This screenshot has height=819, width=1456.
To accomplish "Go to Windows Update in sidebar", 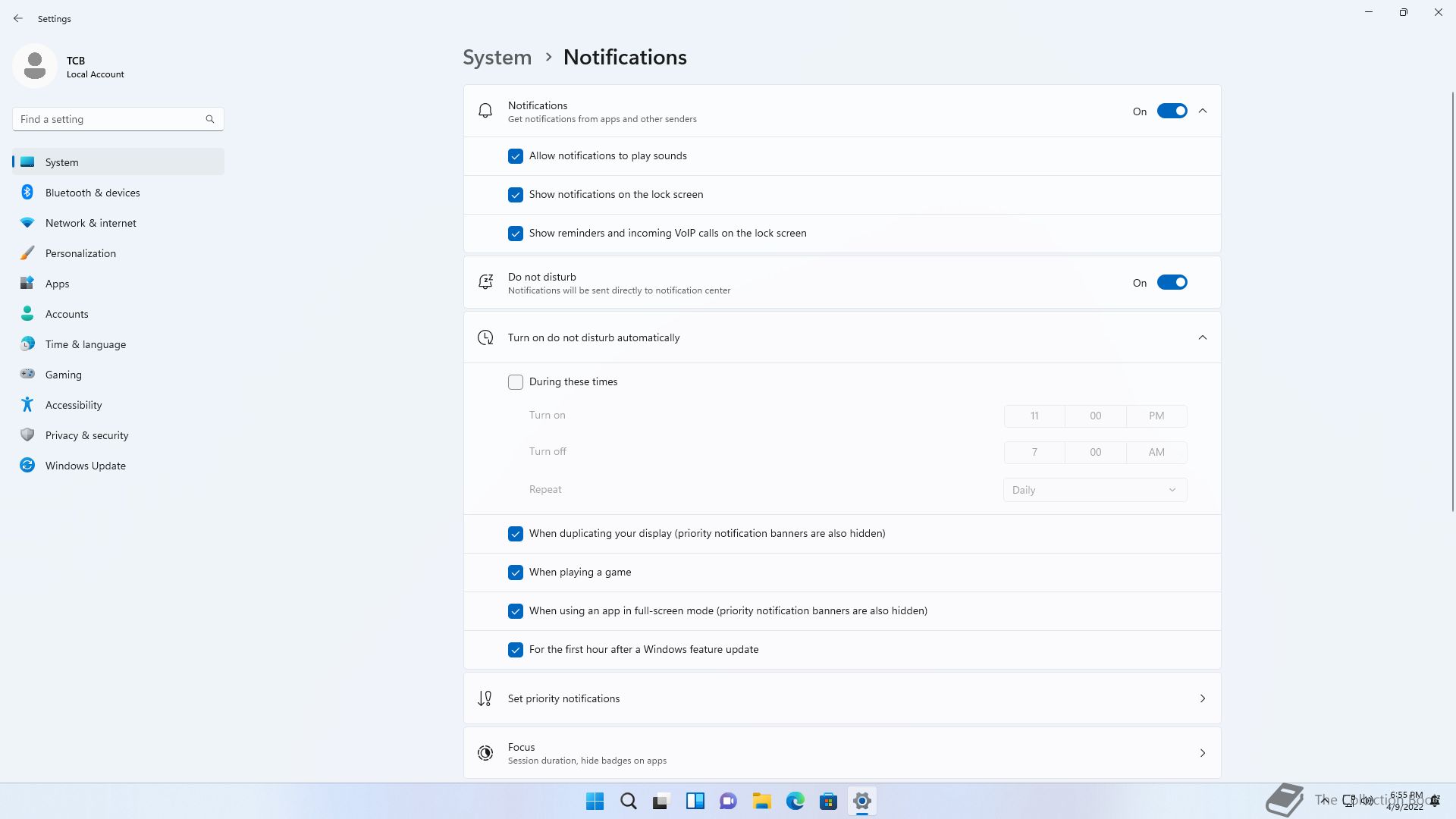I will click(85, 466).
